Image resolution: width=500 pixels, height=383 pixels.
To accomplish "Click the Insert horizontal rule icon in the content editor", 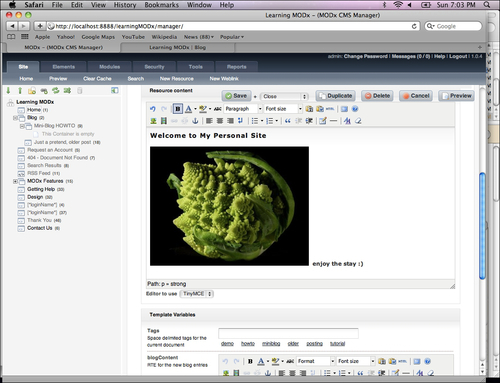I will coord(333,121).
